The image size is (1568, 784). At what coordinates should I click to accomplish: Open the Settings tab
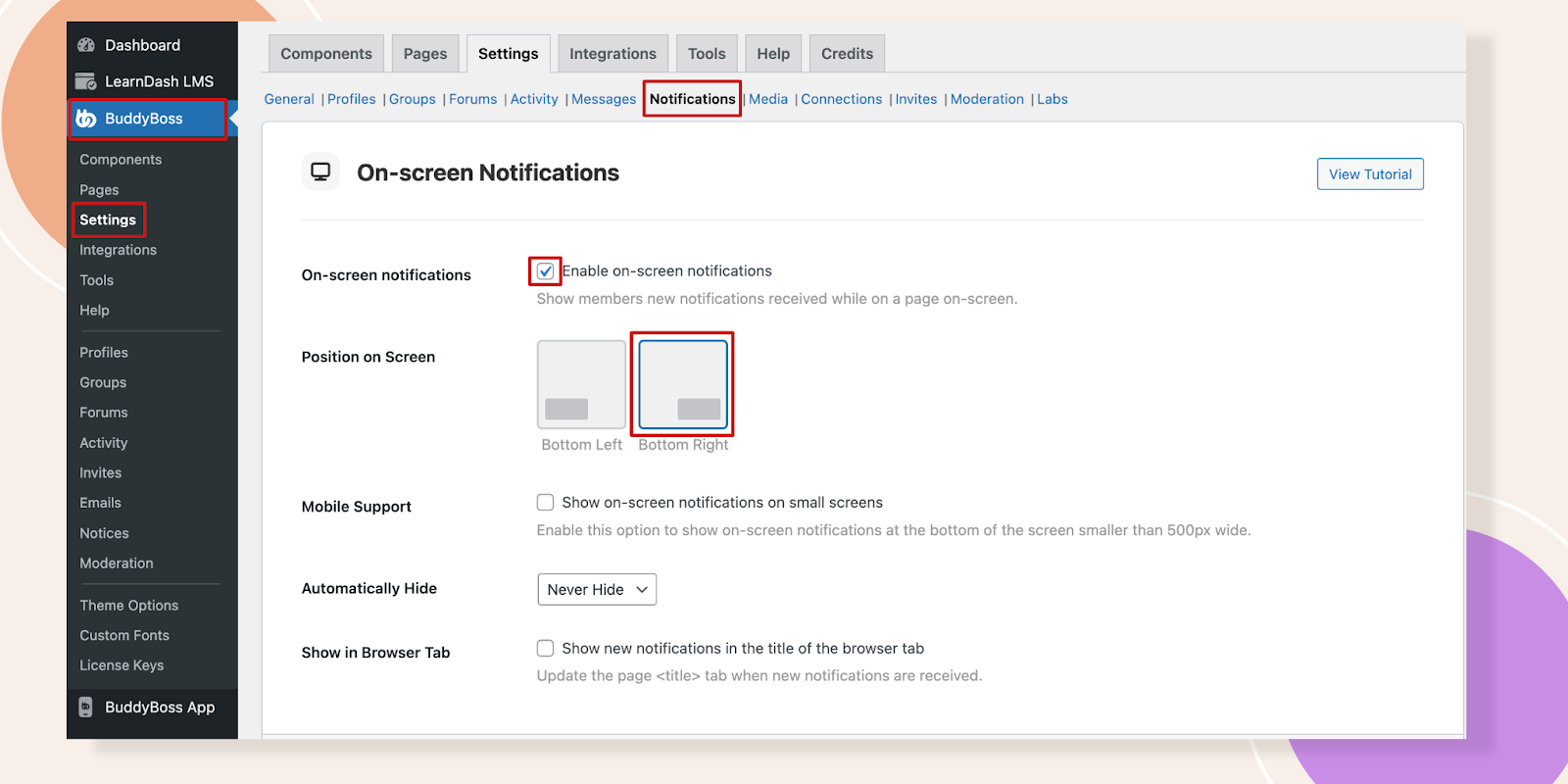(509, 54)
